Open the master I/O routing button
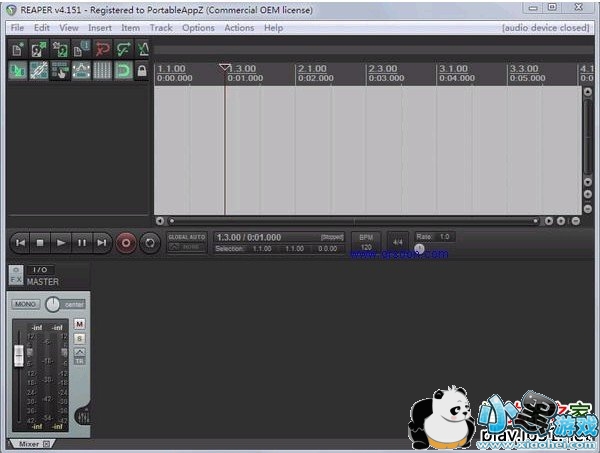 tap(40, 270)
